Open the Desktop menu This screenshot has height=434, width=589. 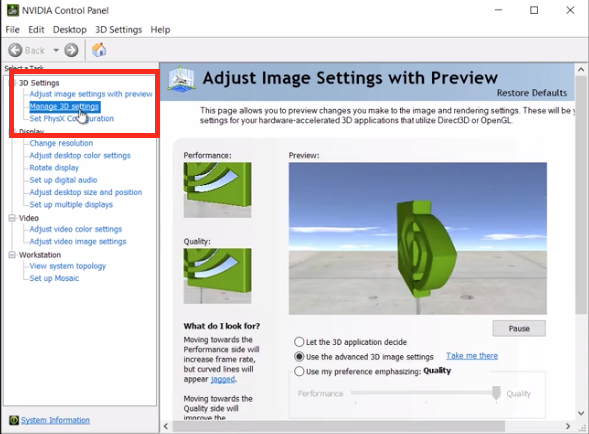pyautogui.click(x=69, y=30)
